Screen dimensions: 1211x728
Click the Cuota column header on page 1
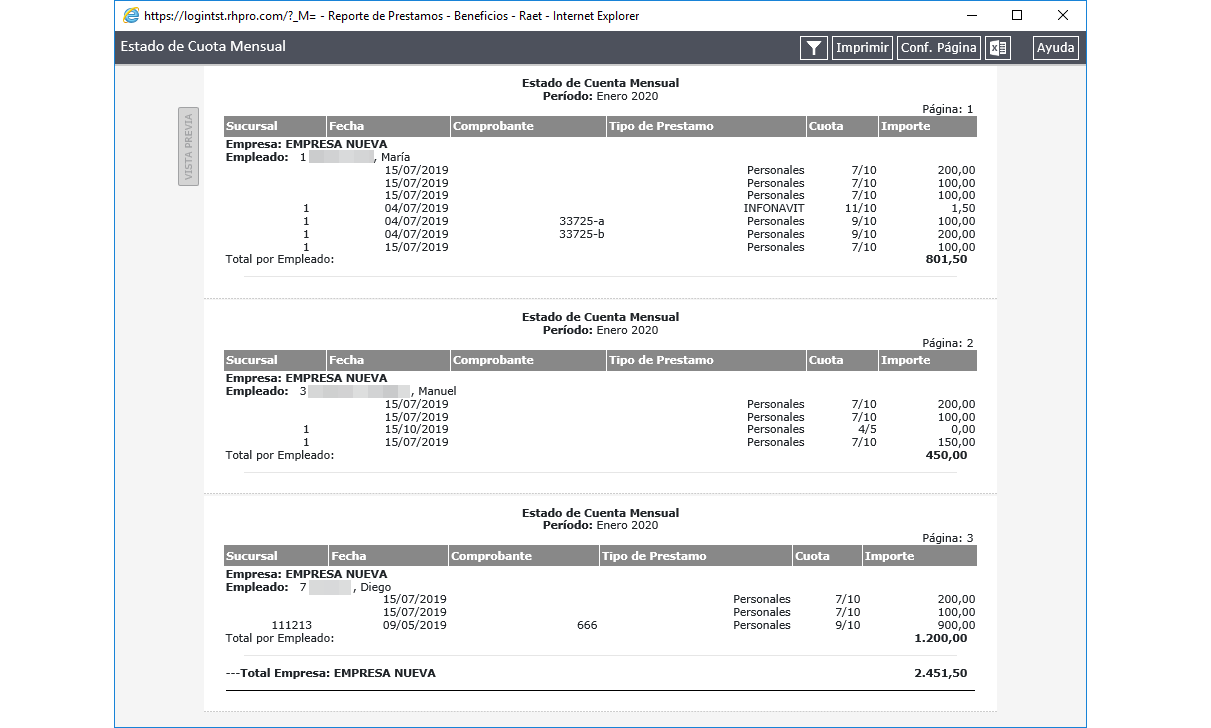click(x=842, y=127)
